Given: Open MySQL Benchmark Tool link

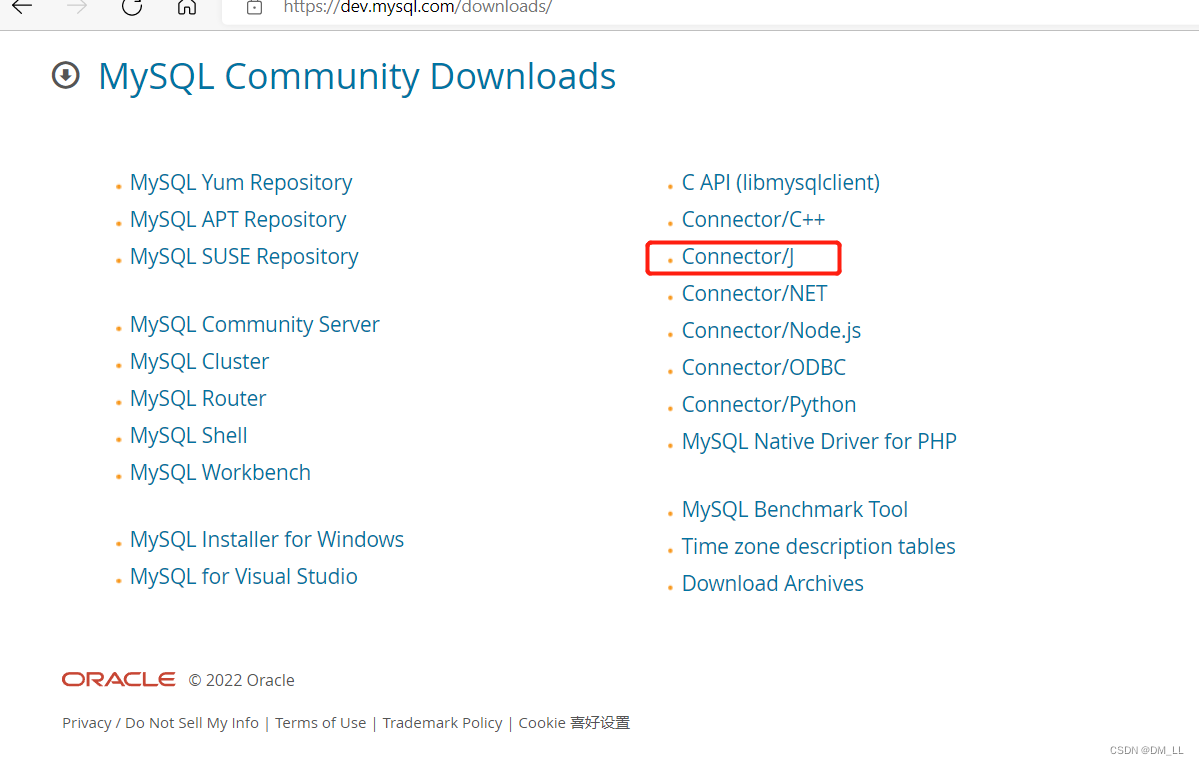Looking at the screenshot, I should tap(794, 509).
